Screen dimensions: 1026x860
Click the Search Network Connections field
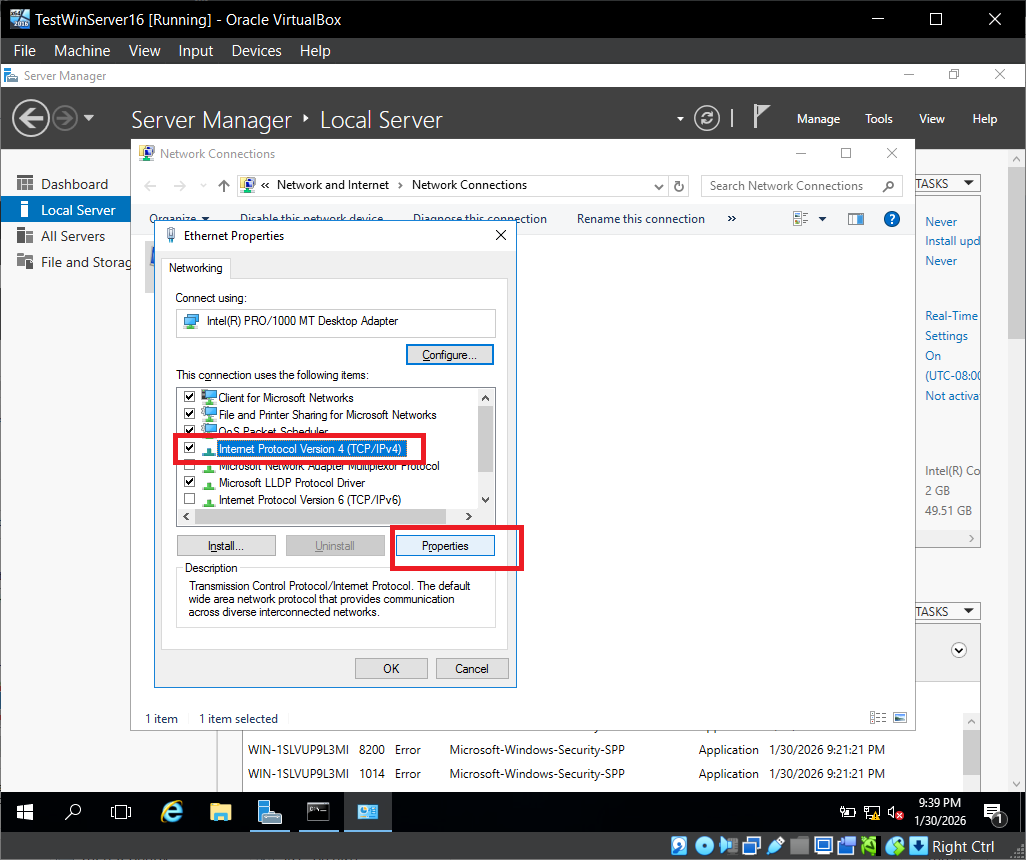pyautogui.click(x=790, y=186)
